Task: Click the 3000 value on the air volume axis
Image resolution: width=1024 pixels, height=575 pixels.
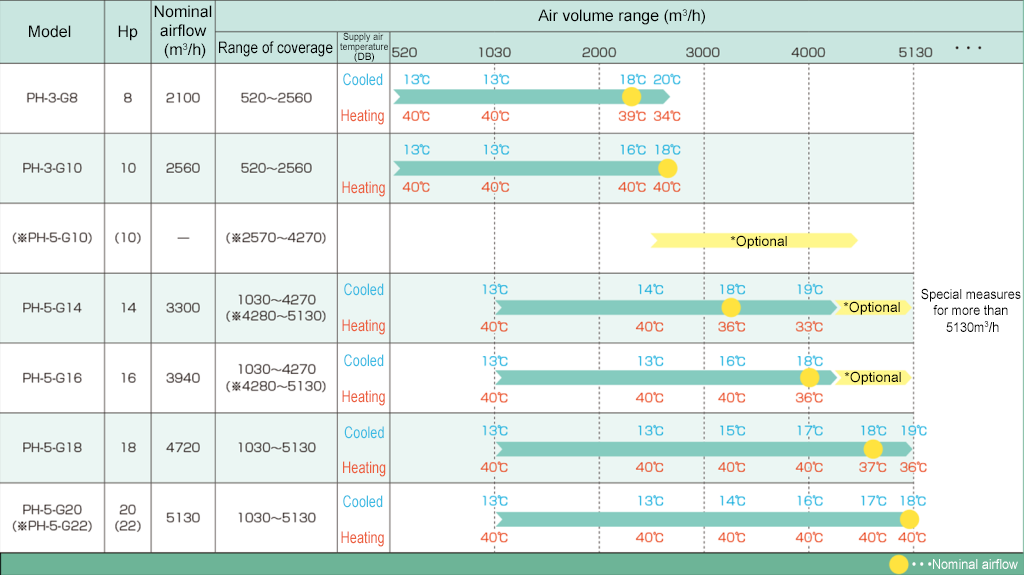Action: pos(703,52)
